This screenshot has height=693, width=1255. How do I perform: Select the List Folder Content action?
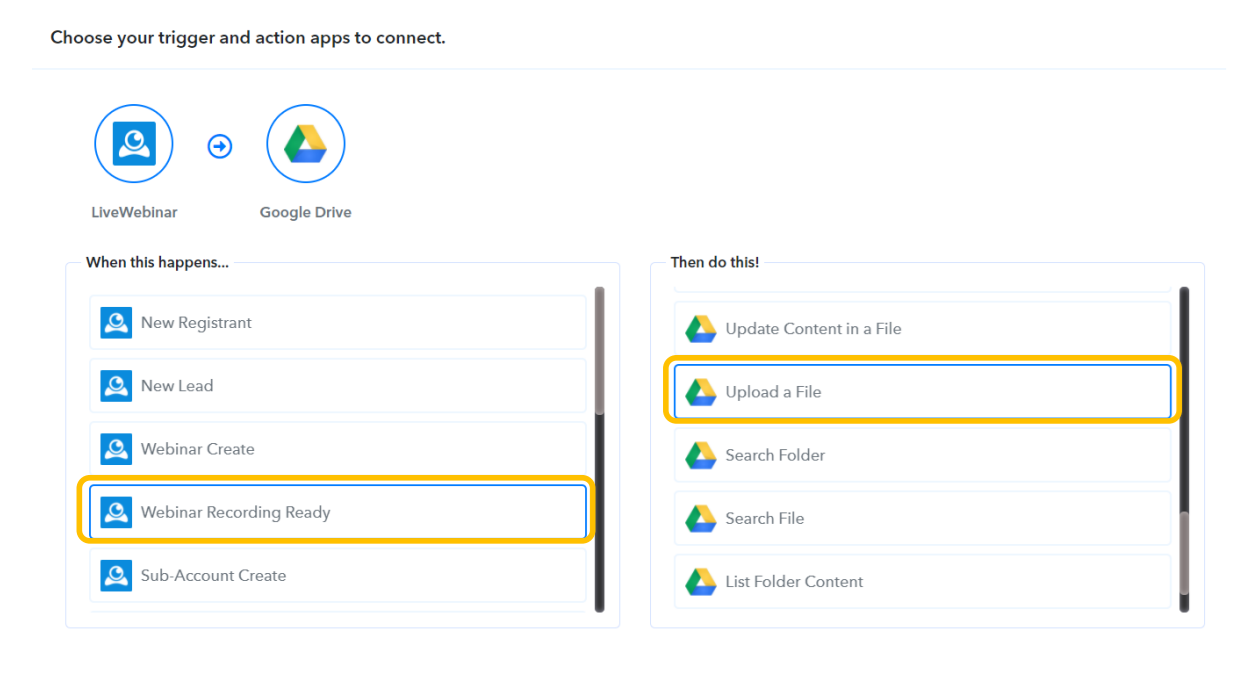921,581
